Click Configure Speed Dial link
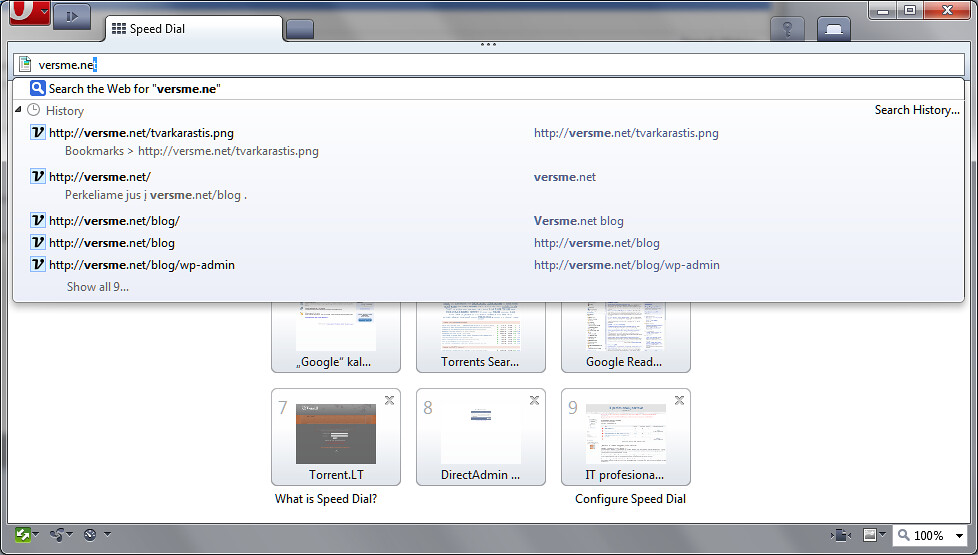This screenshot has height=555, width=978. tap(630, 499)
